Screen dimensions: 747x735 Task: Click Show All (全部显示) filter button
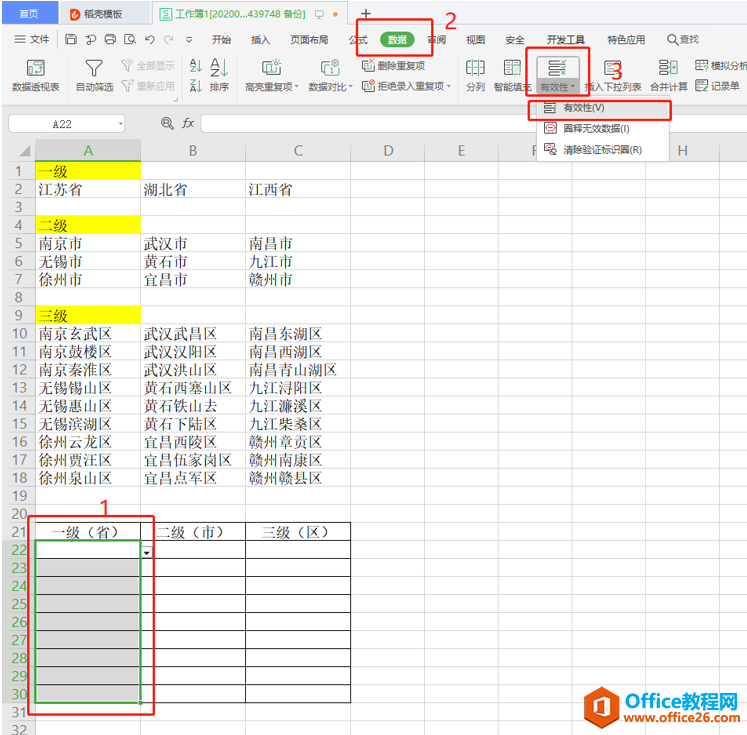[x=148, y=66]
